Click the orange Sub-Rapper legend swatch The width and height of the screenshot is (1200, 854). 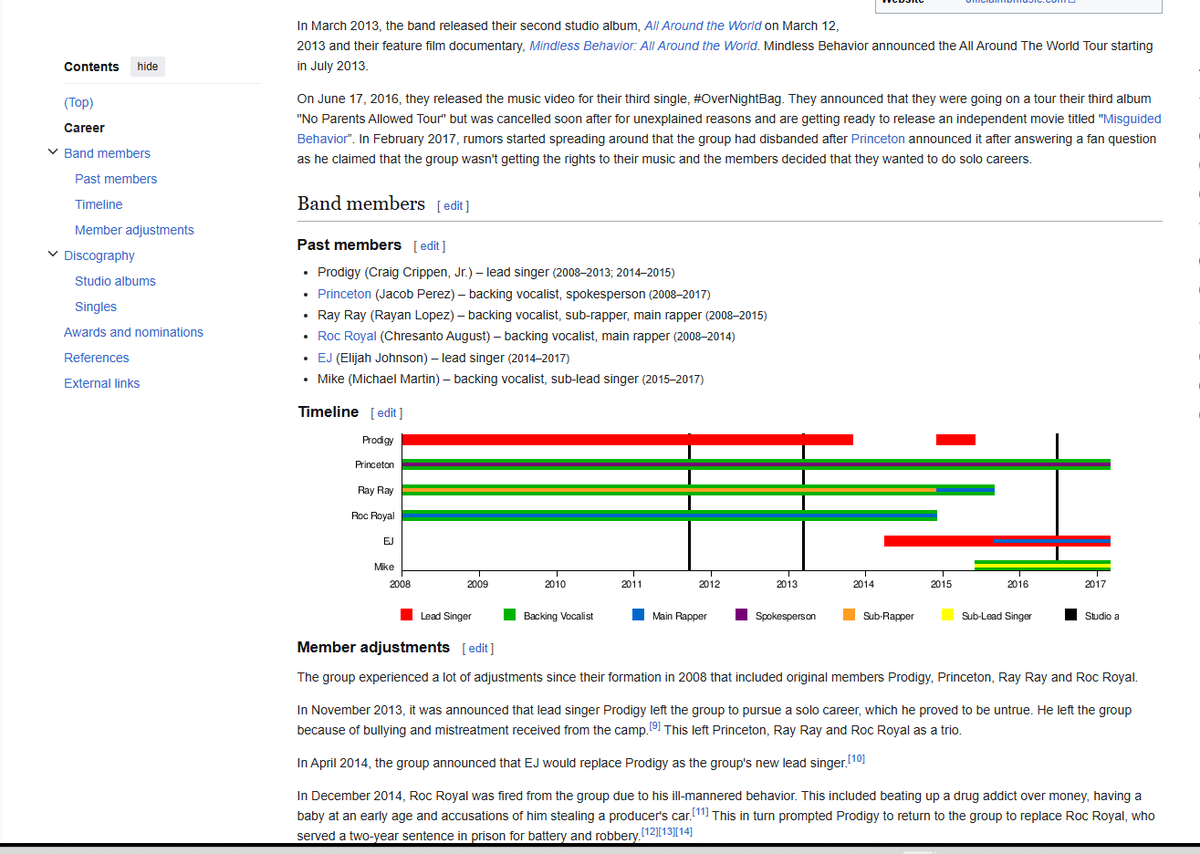pyautogui.click(x=849, y=615)
